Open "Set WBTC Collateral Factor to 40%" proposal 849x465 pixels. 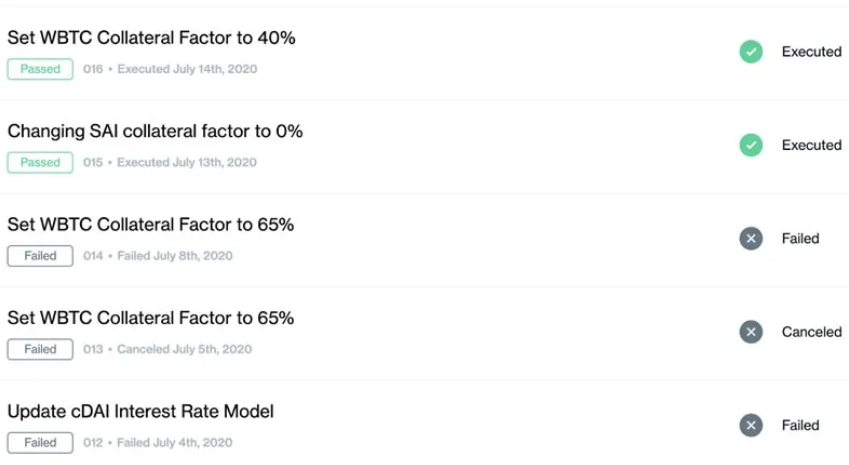151,38
